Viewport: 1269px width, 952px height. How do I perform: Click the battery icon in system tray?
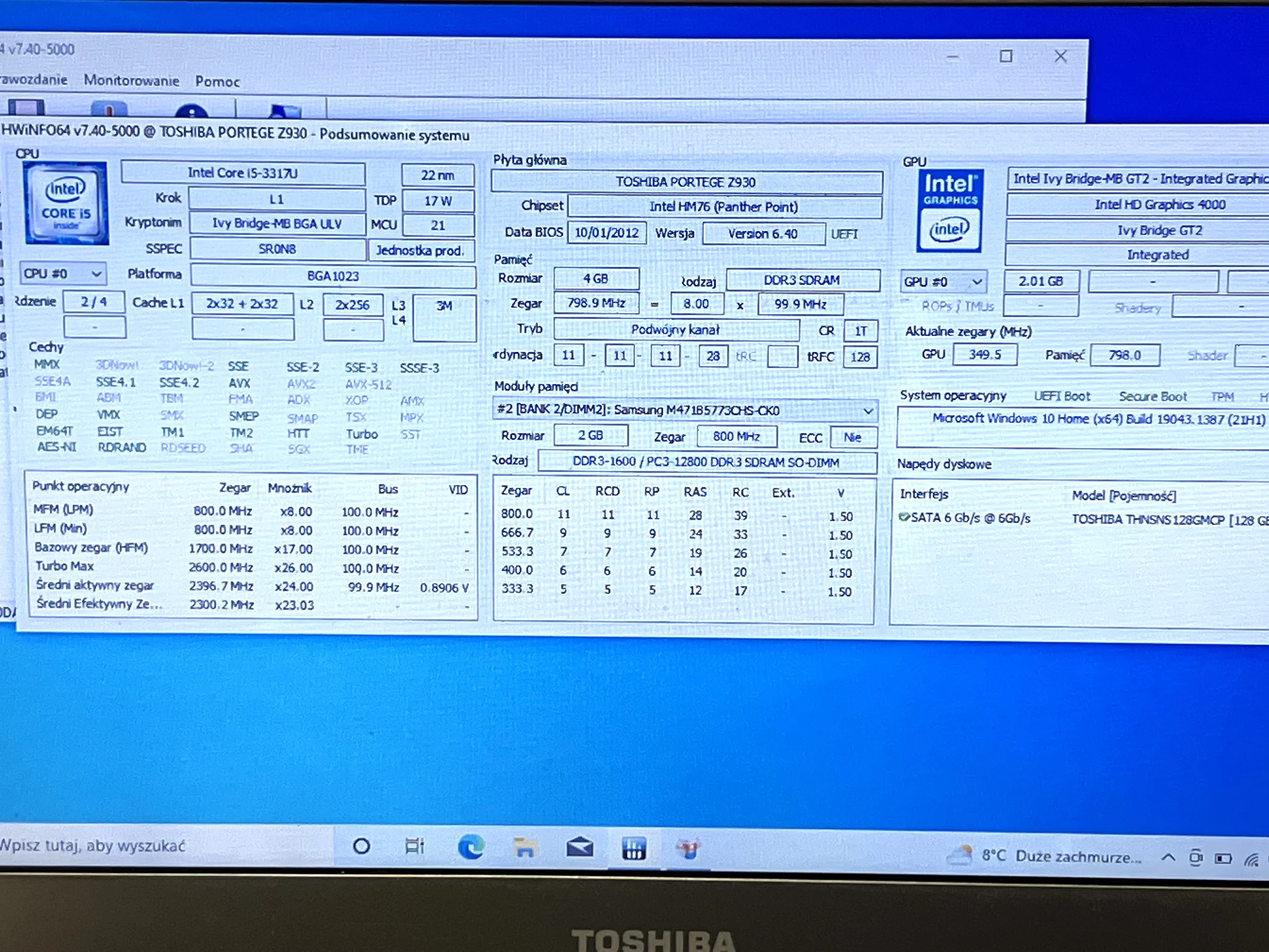(1222, 858)
